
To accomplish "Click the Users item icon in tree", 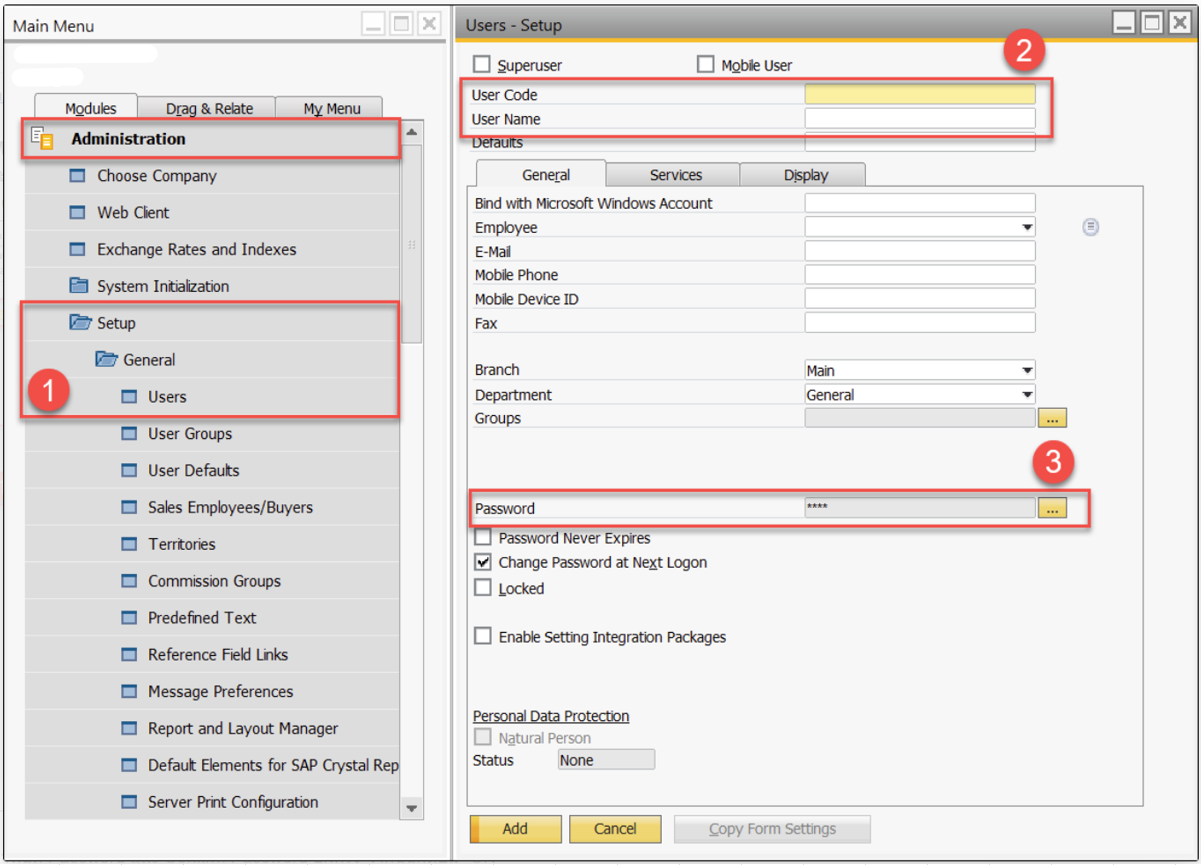I will point(129,397).
